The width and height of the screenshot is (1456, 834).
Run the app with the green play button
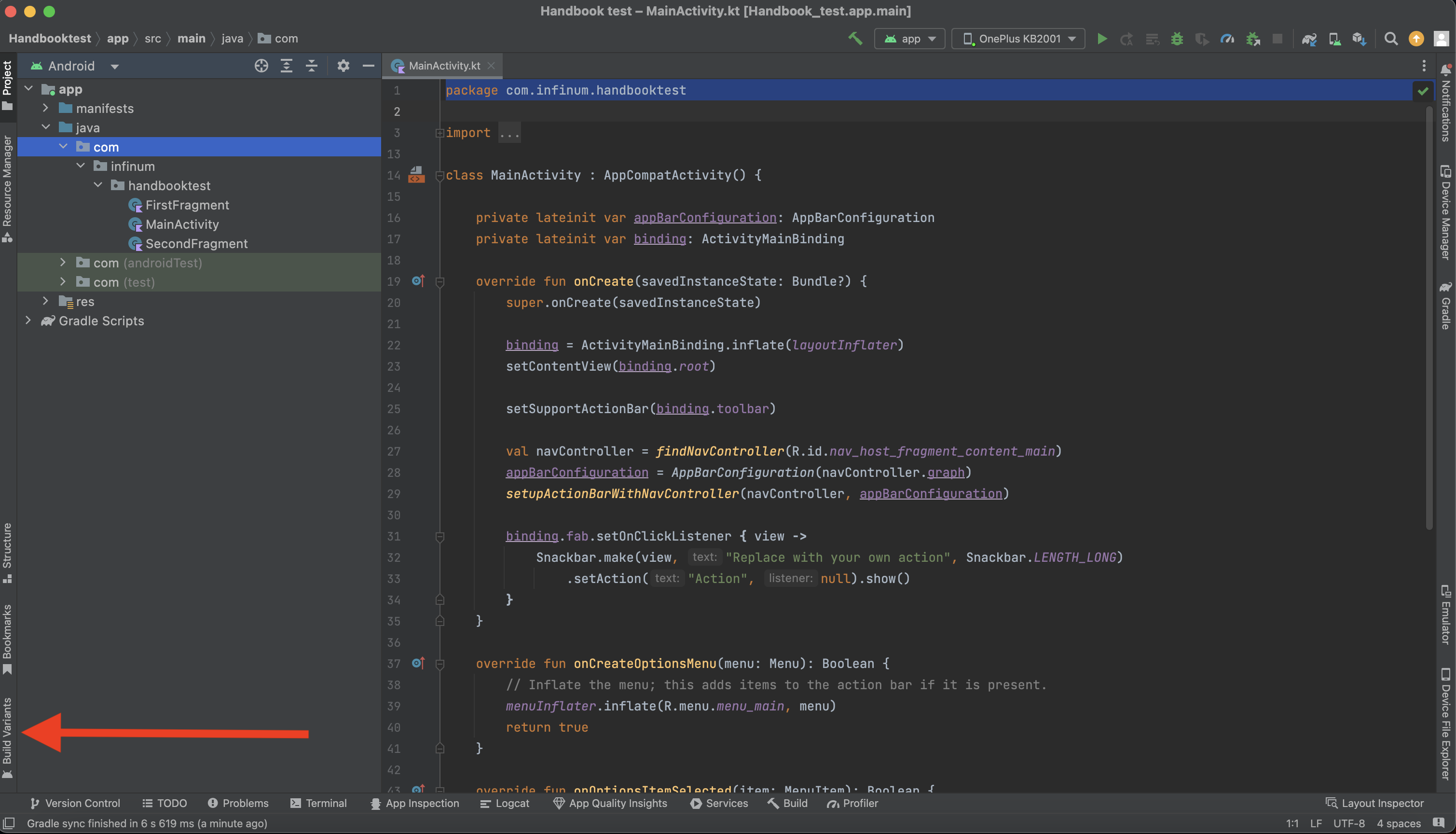click(1101, 39)
